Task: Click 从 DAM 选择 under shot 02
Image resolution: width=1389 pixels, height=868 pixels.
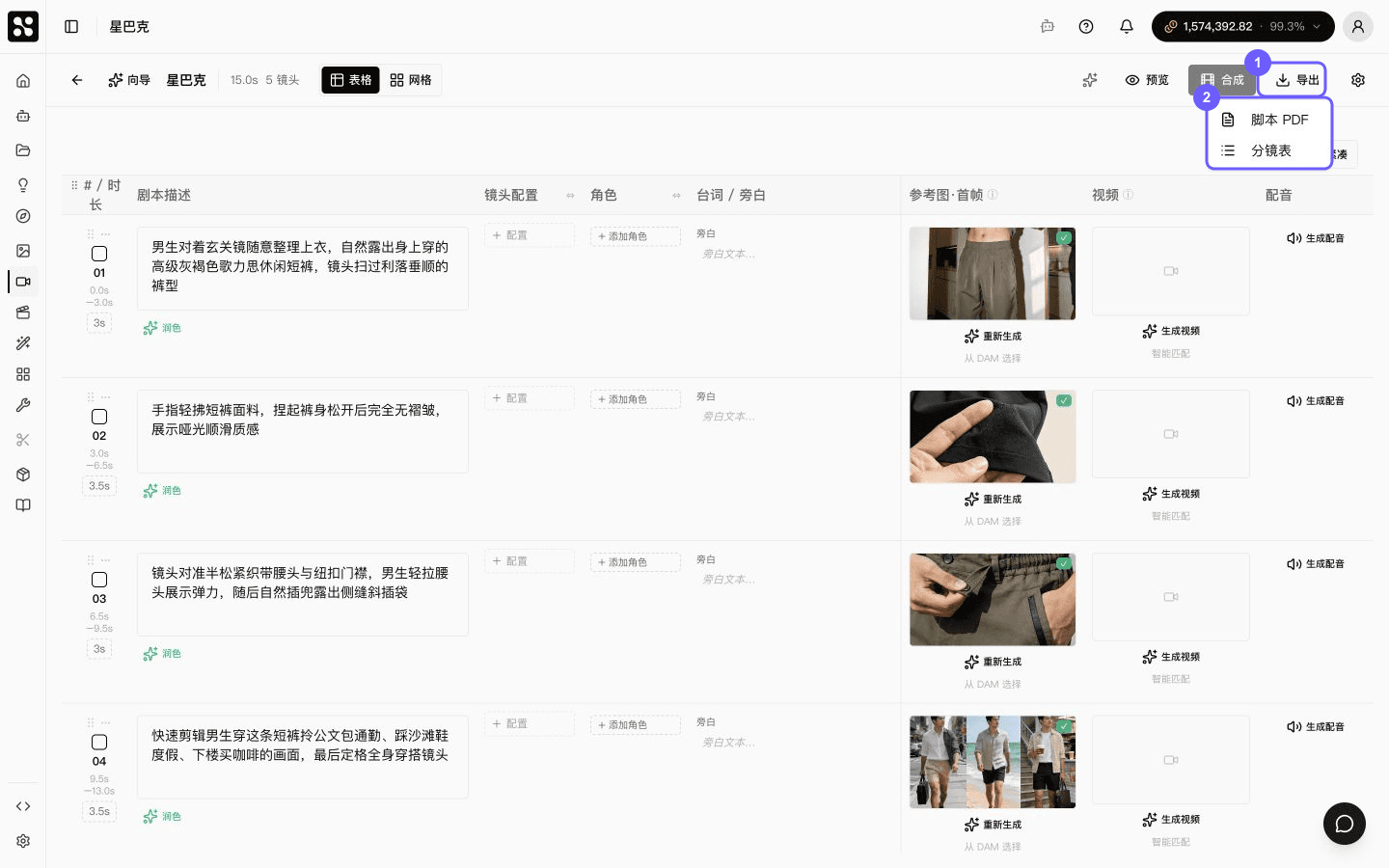Action: pos(993,522)
